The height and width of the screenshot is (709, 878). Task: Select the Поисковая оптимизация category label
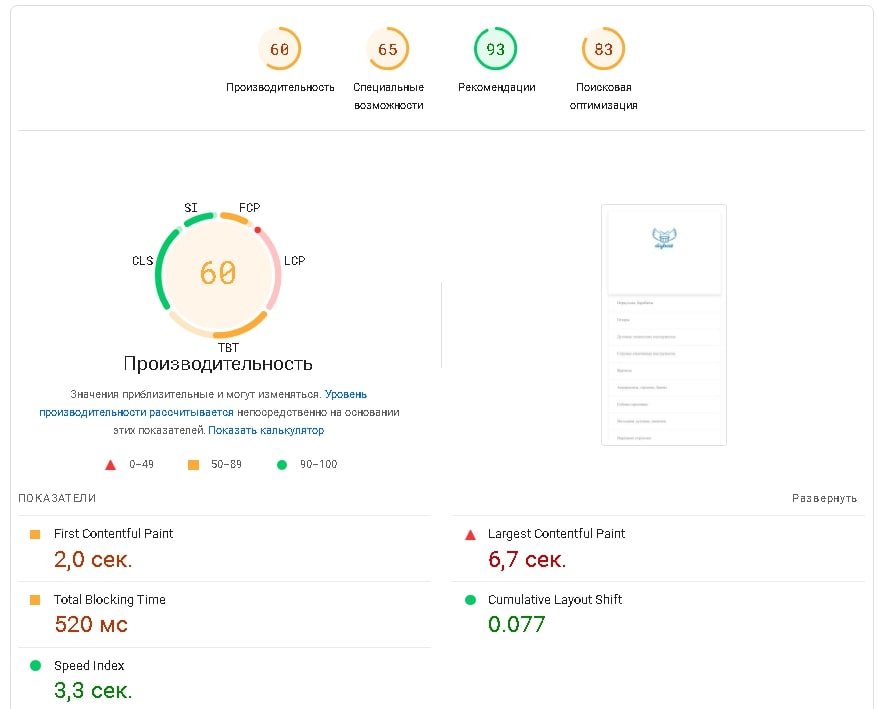[603, 96]
